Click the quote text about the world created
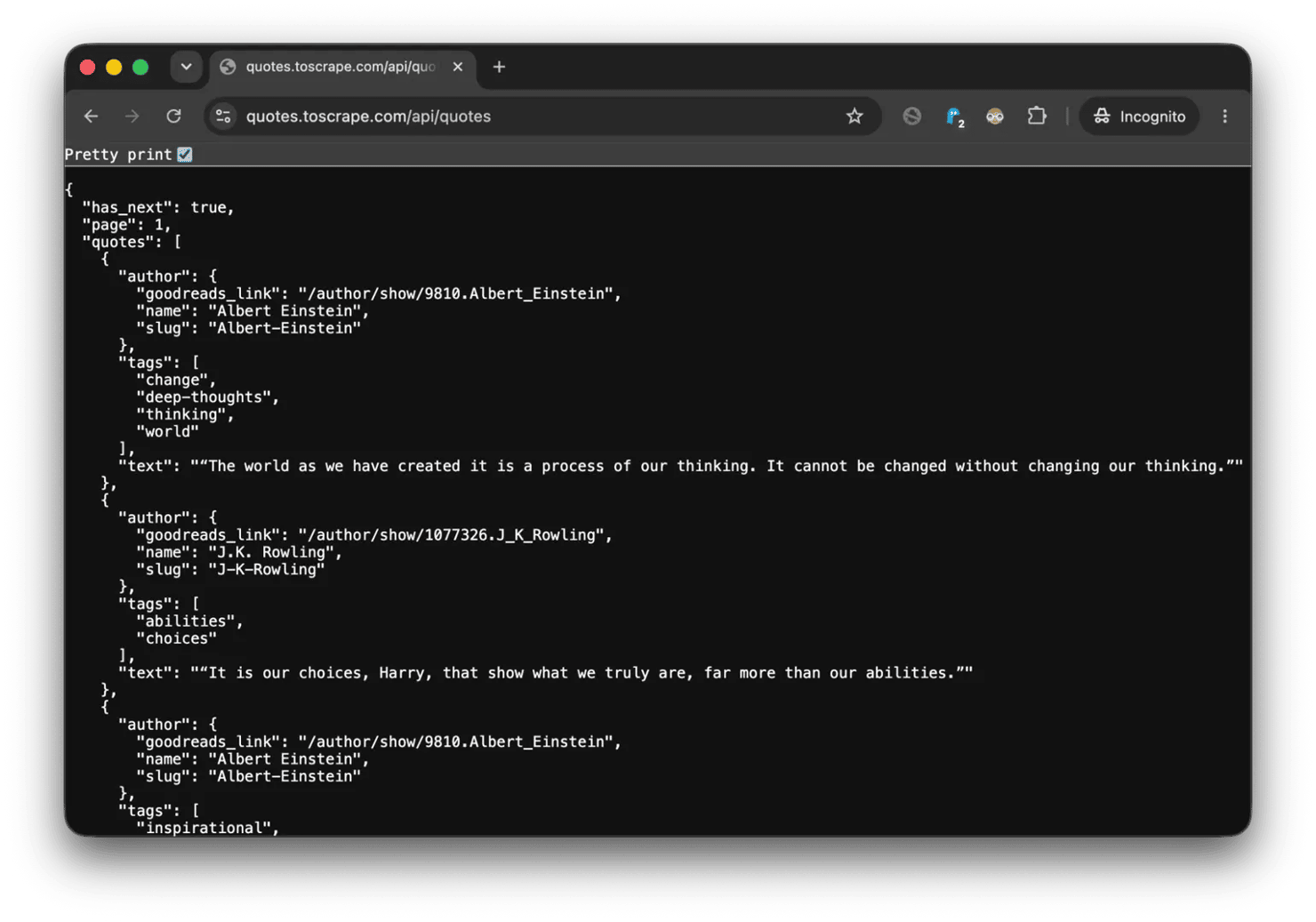Viewport: 1316px width, 922px height. coord(716,466)
